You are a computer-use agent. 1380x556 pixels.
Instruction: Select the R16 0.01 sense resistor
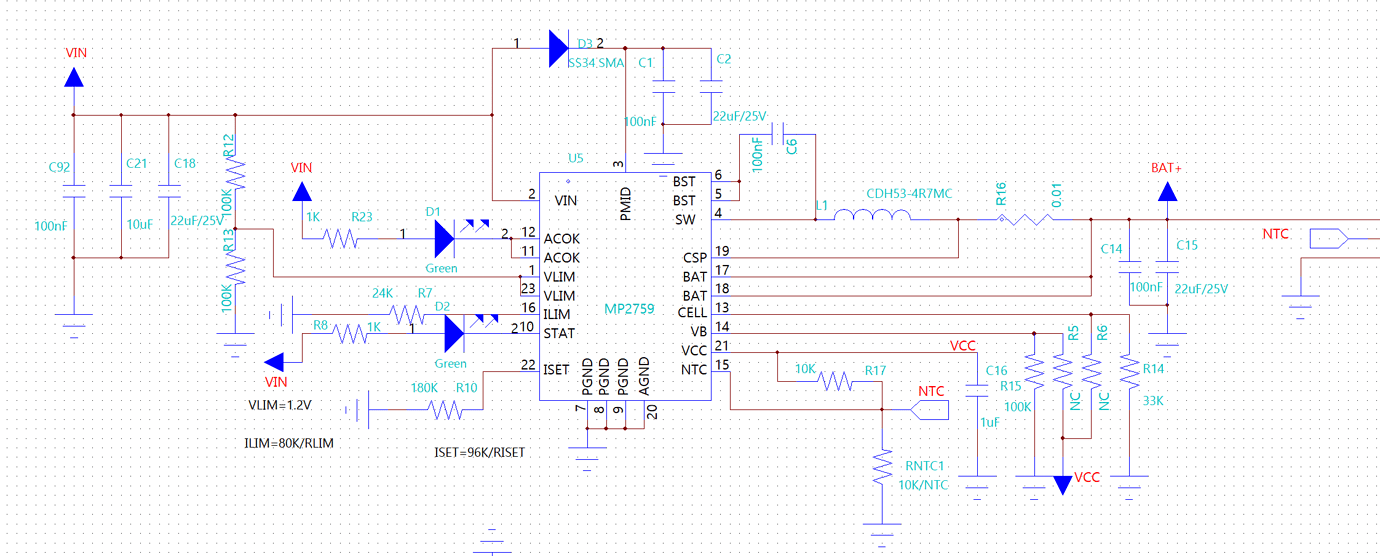tap(1023, 219)
